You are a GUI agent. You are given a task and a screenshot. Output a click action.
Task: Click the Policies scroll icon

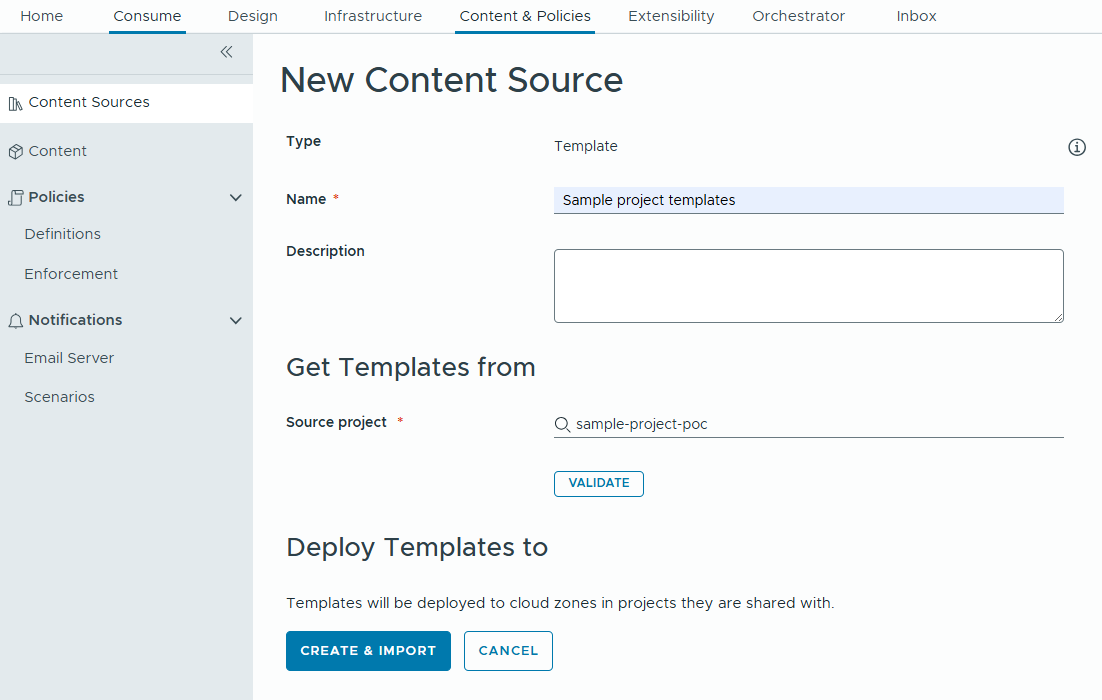tap(15, 198)
